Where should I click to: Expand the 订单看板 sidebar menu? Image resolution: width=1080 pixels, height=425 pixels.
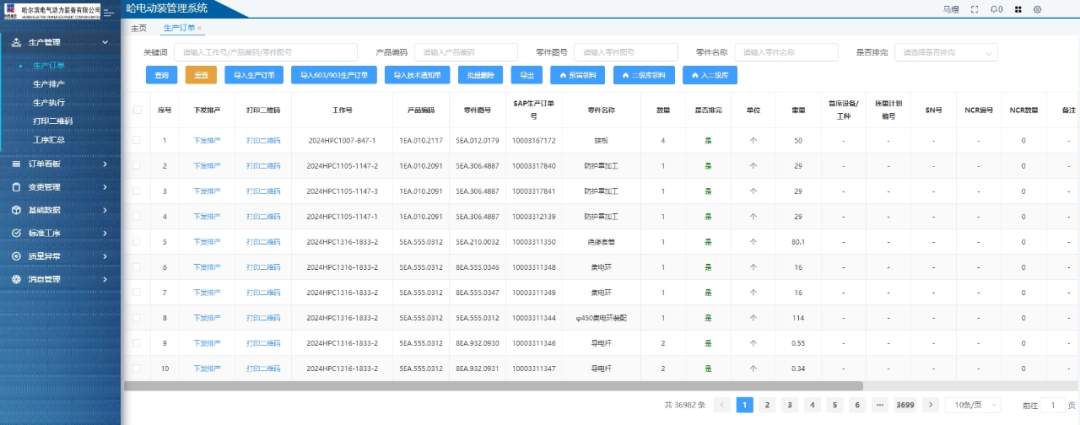click(x=60, y=162)
